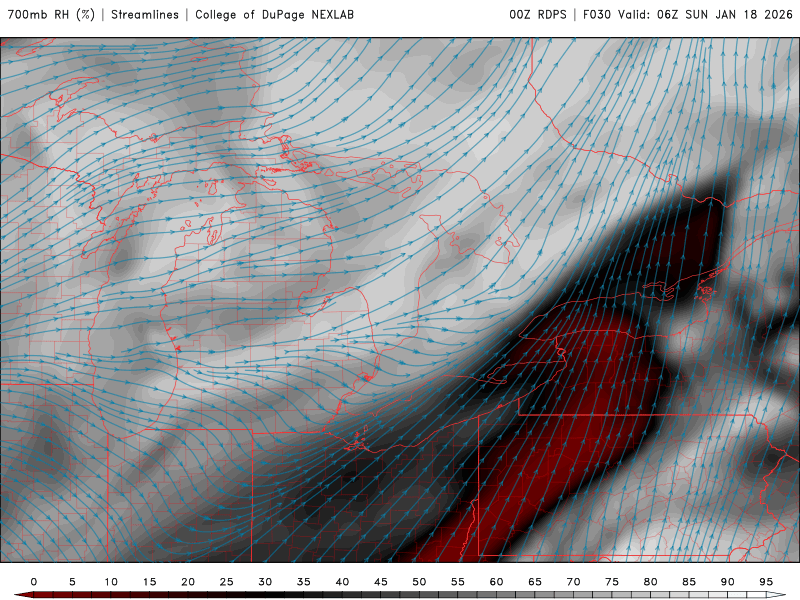Image resolution: width=800 pixels, height=600 pixels.
Task: Click "College of DuPage NEXLAB" text
Action: (274, 15)
